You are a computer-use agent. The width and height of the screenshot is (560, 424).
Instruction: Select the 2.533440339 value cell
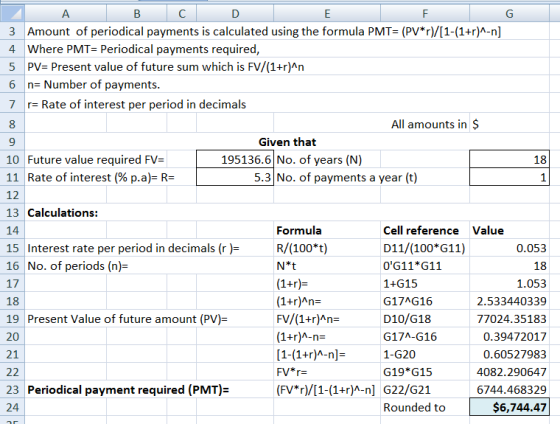pos(509,301)
